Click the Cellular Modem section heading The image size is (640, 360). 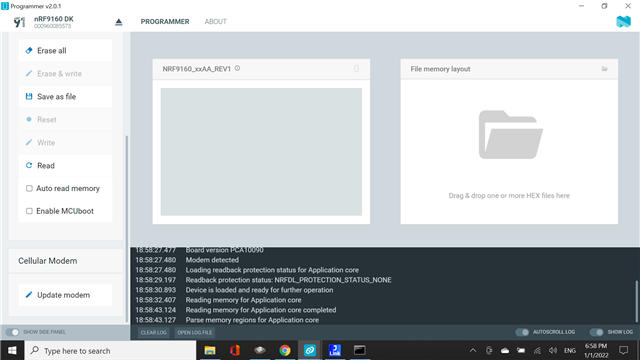coord(47,260)
